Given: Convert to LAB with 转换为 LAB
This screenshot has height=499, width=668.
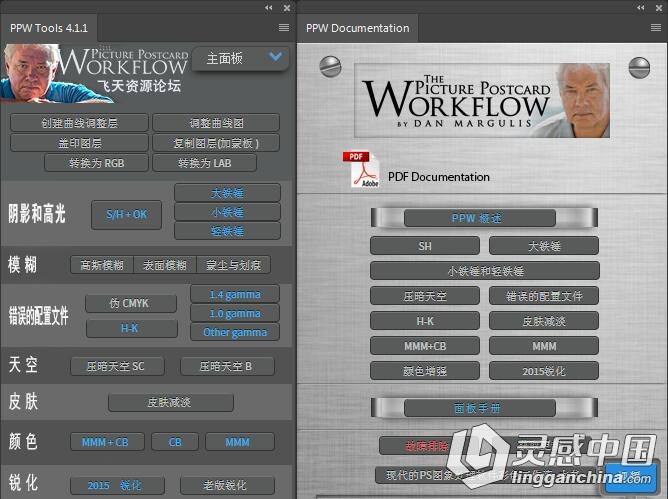Looking at the screenshot, I should (205, 163).
